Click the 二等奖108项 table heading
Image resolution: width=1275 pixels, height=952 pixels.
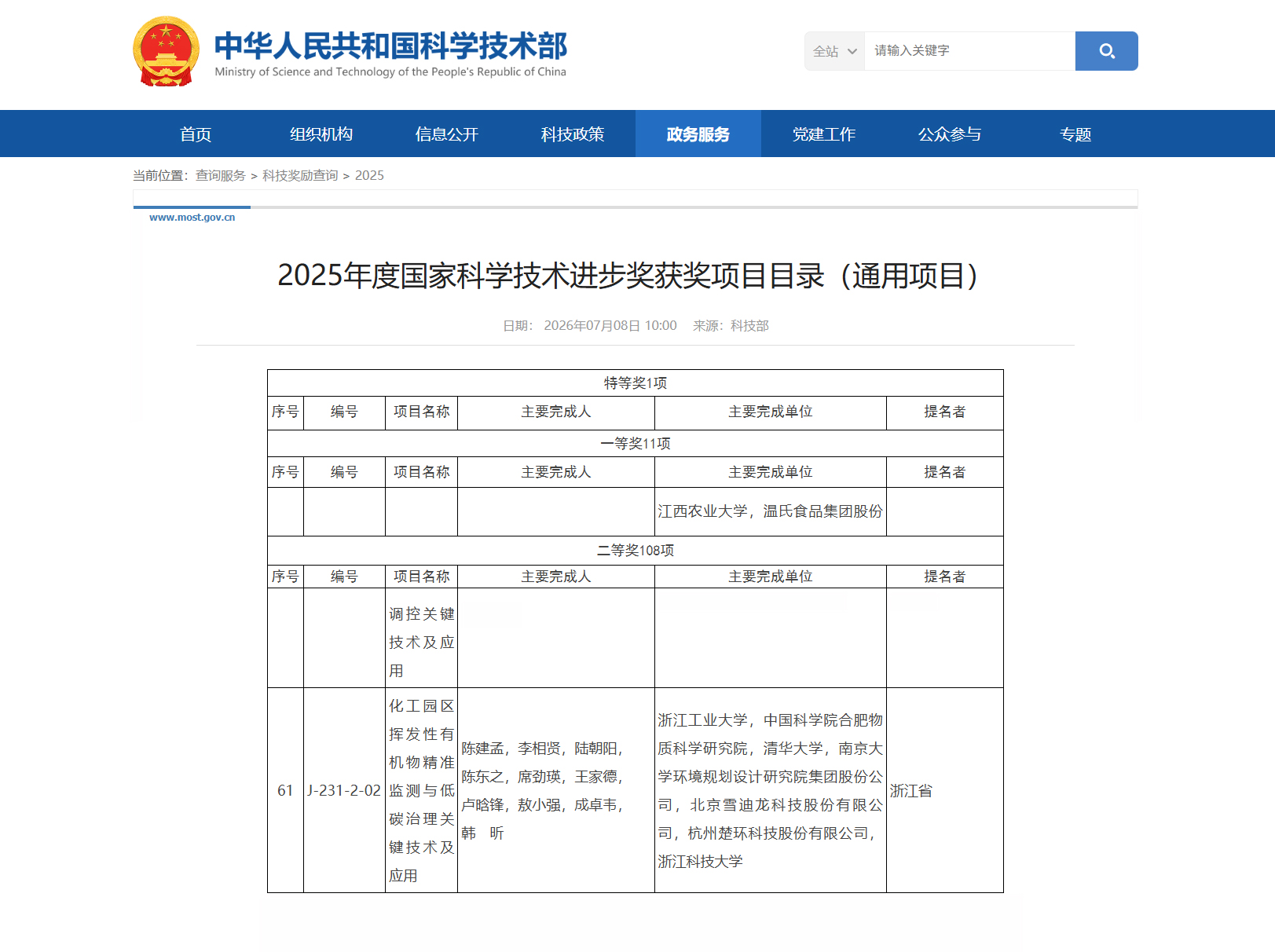pos(636,550)
